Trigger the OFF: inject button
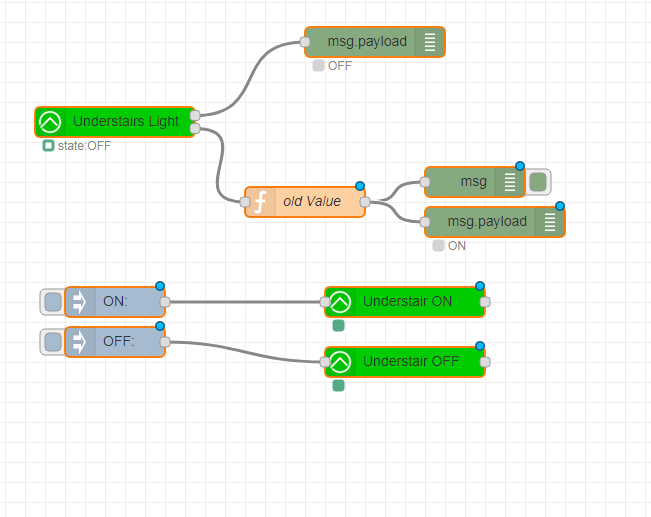Viewport: 651px width, 517px height. click(x=53, y=342)
